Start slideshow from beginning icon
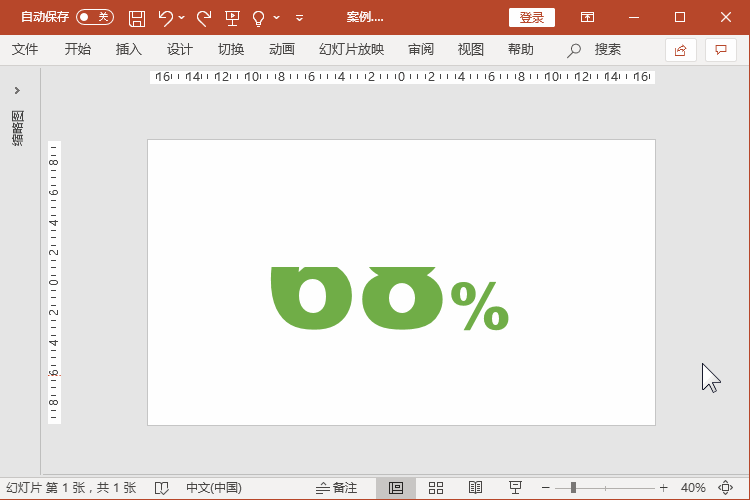750x500 pixels. click(232, 18)
